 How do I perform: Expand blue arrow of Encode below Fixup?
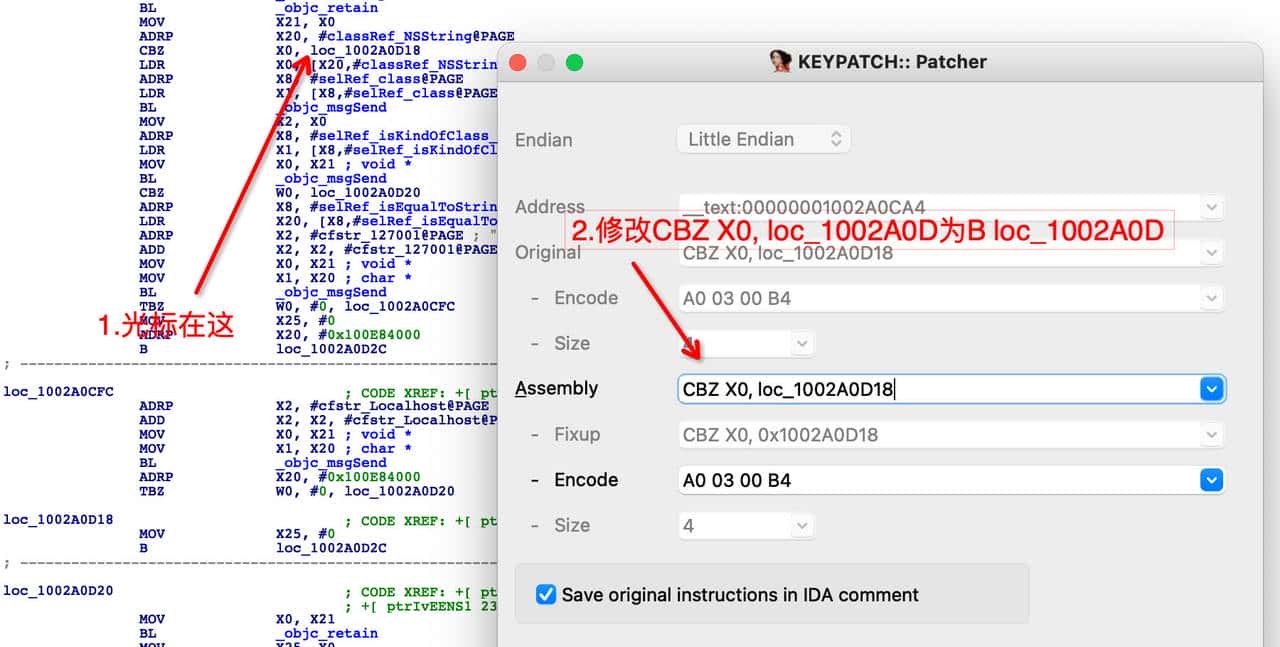coord(1211,481)
